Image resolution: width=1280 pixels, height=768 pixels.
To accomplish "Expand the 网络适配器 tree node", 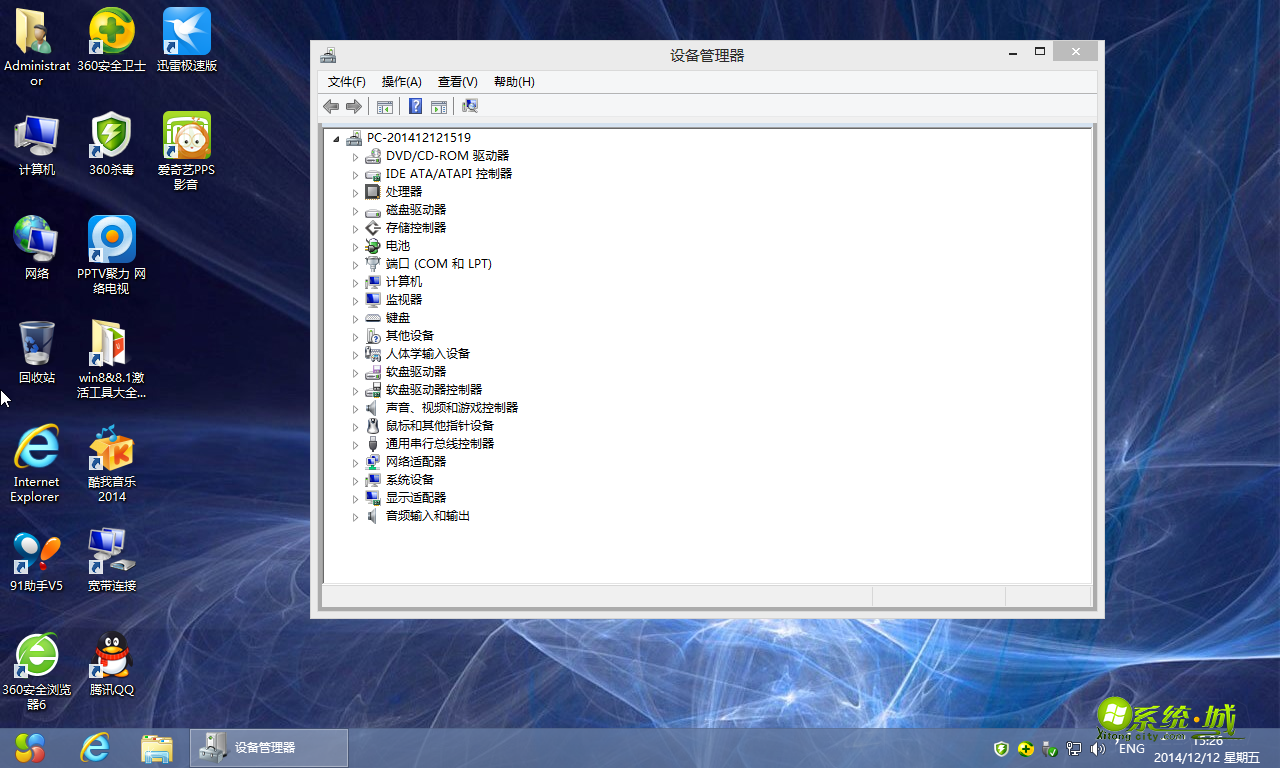I will click(356, 462).
